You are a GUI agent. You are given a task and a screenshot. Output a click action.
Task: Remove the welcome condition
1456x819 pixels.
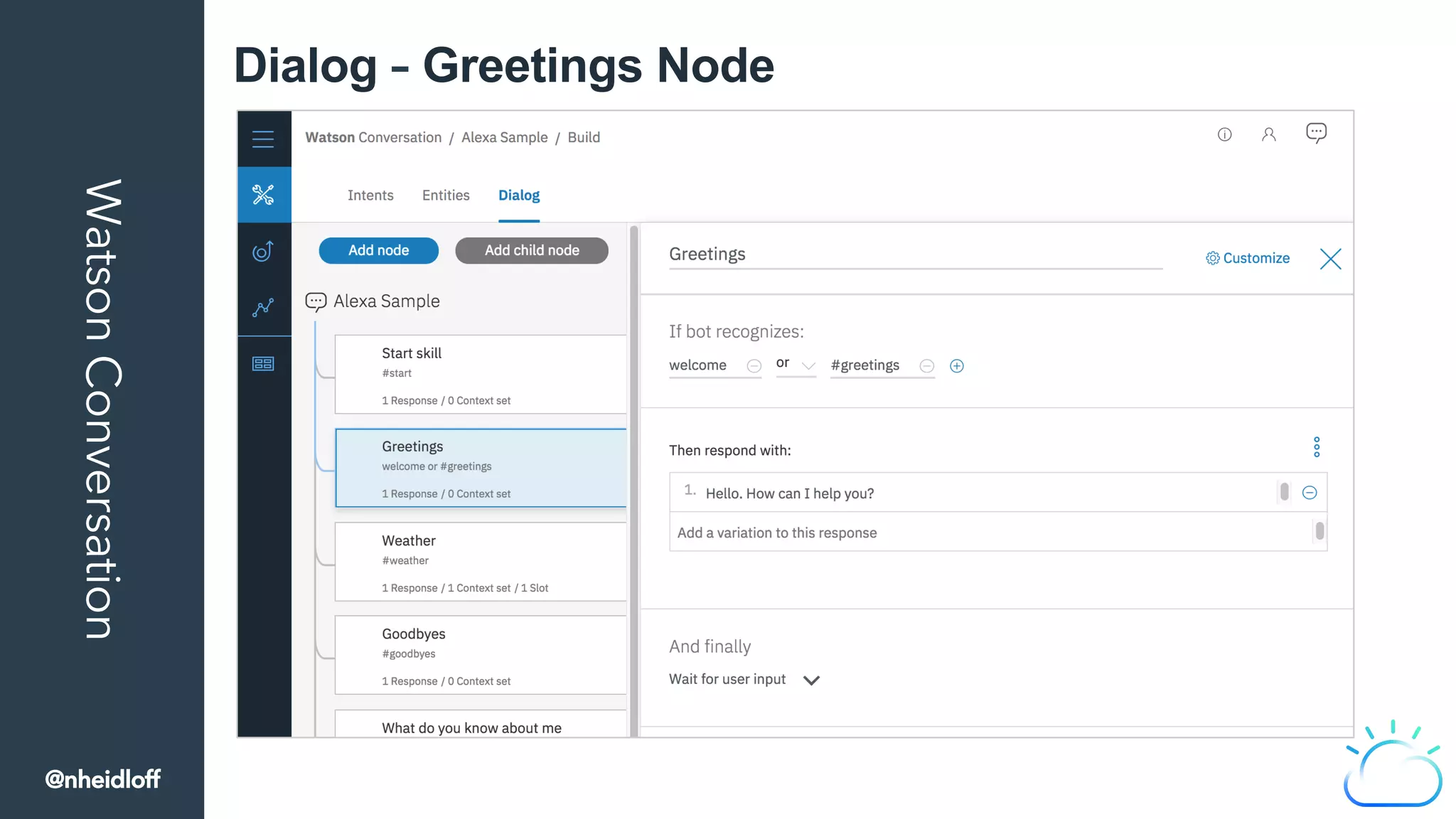(754, 365)
